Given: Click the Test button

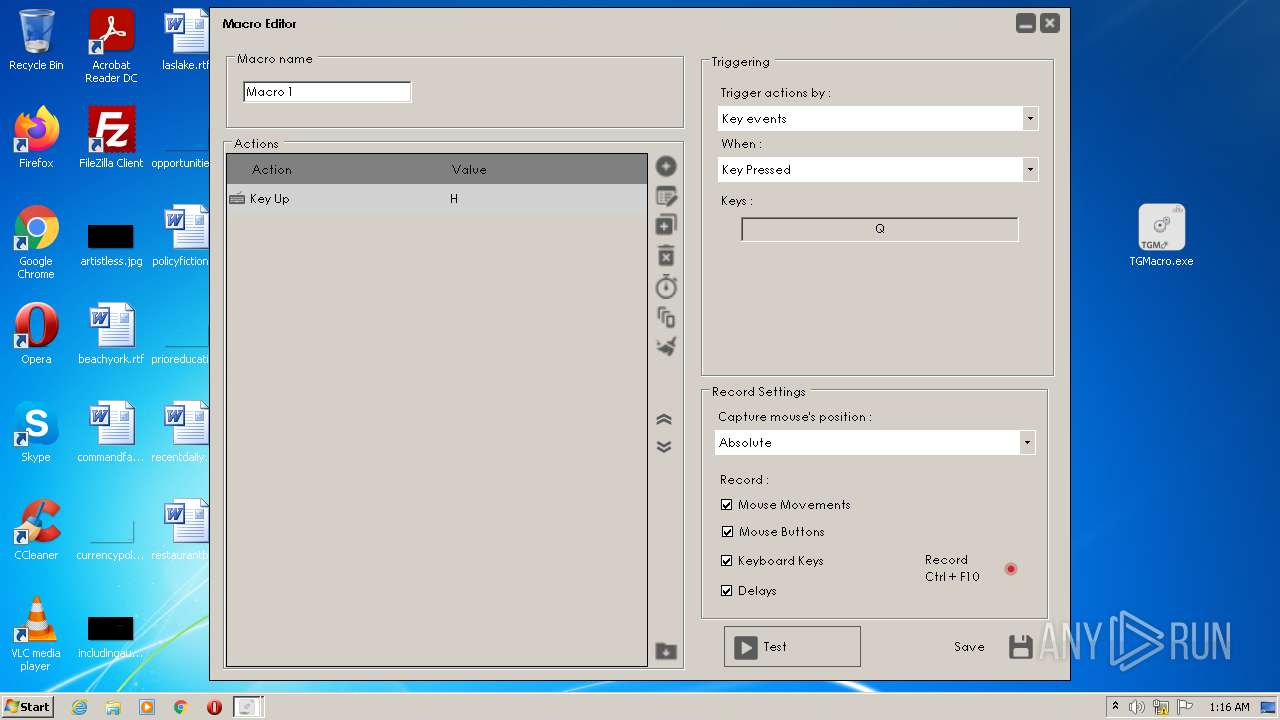Looking at the screenshot, I should [x=792, y=647].
